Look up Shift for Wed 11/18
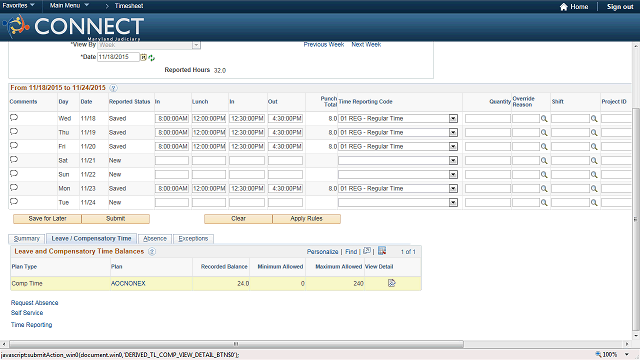 pos(594,119)
